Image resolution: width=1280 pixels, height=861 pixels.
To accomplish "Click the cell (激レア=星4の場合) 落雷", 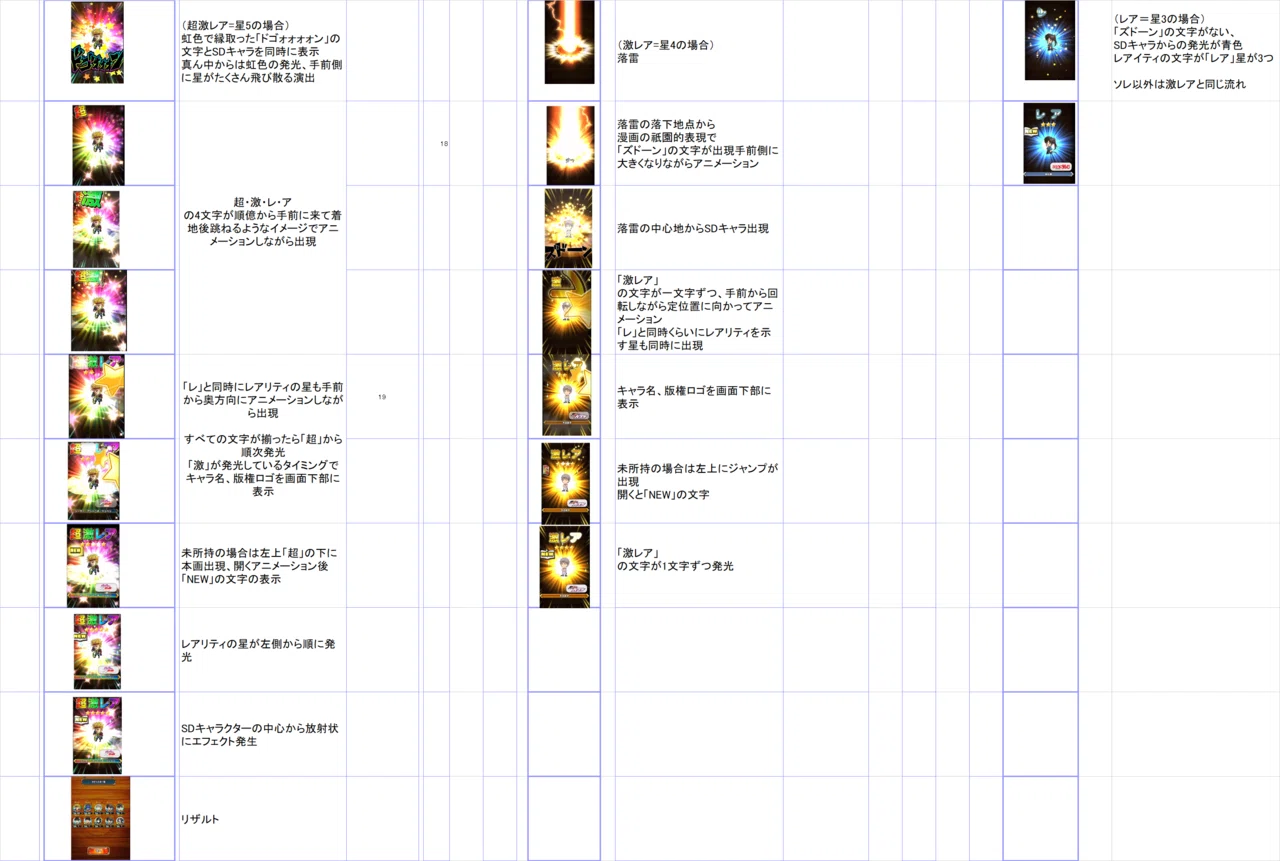I will 698,51.
